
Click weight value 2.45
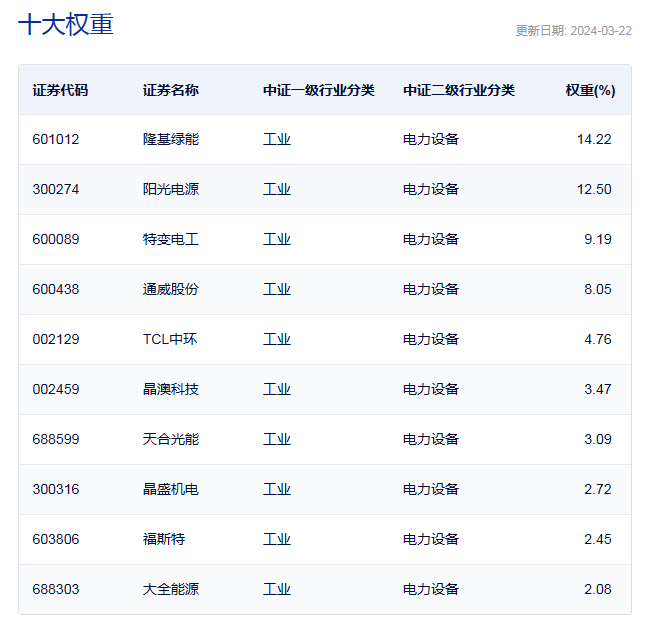598,539
